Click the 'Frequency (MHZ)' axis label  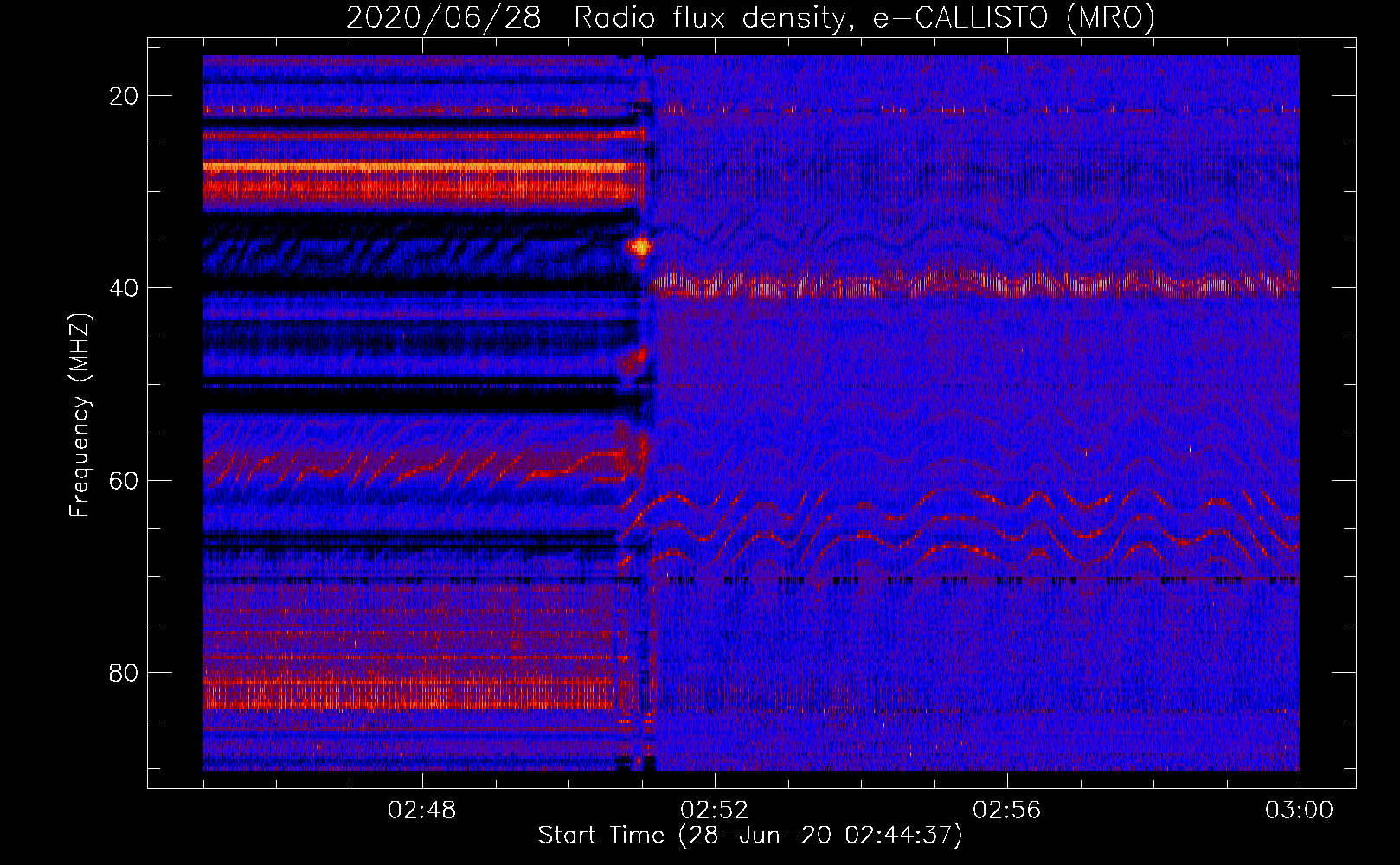[80, 415]
